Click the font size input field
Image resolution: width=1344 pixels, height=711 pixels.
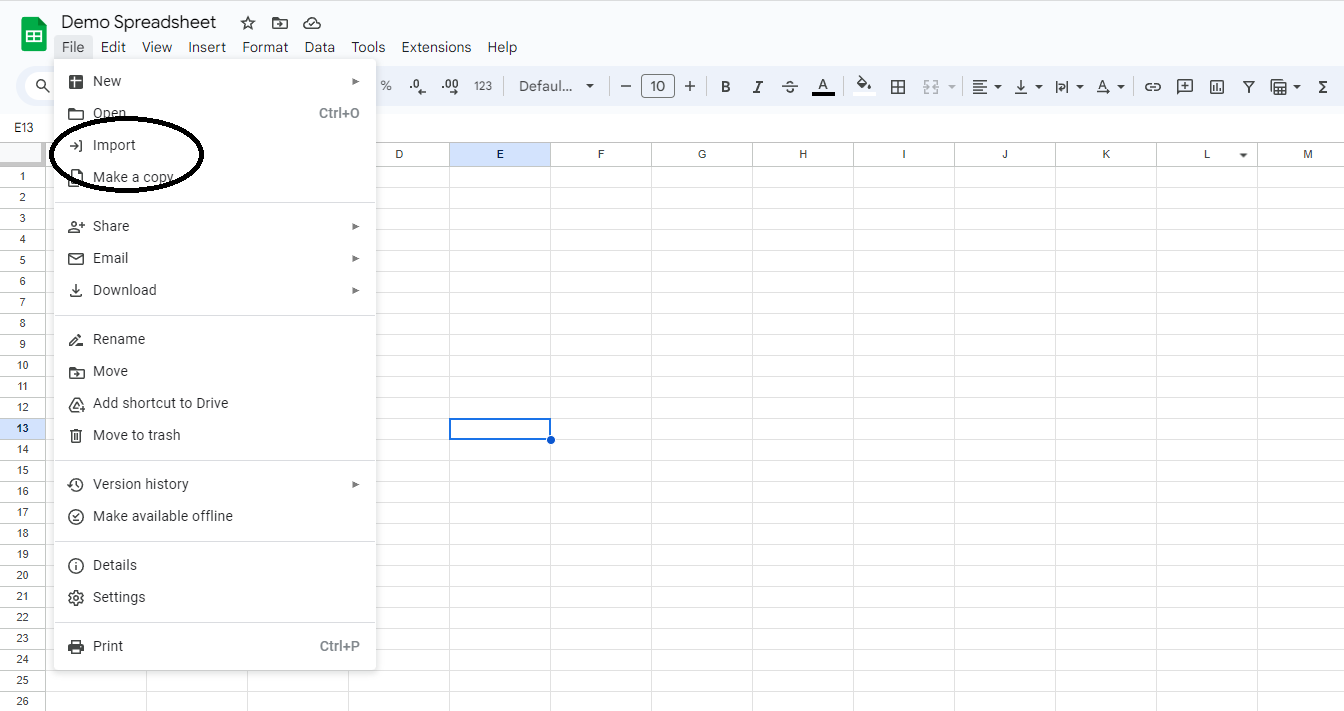[657, 87]
